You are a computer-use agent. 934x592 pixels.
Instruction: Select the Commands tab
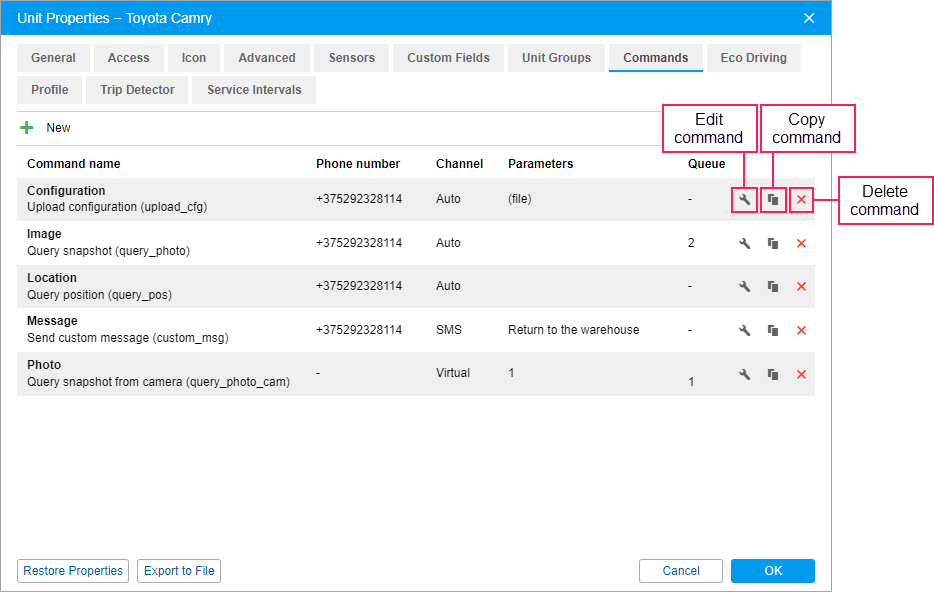[655, 58]
